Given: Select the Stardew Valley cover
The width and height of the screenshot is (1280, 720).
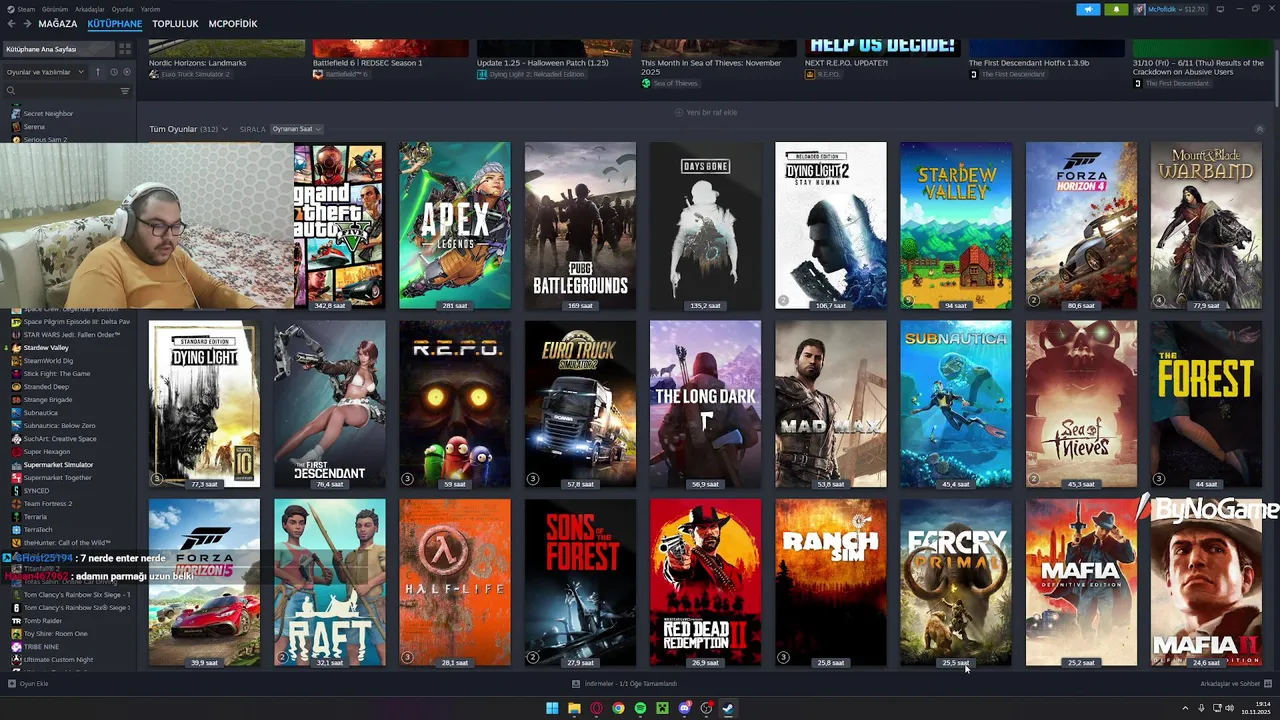Looking at the screenshot, I should [x=956, y=225].
